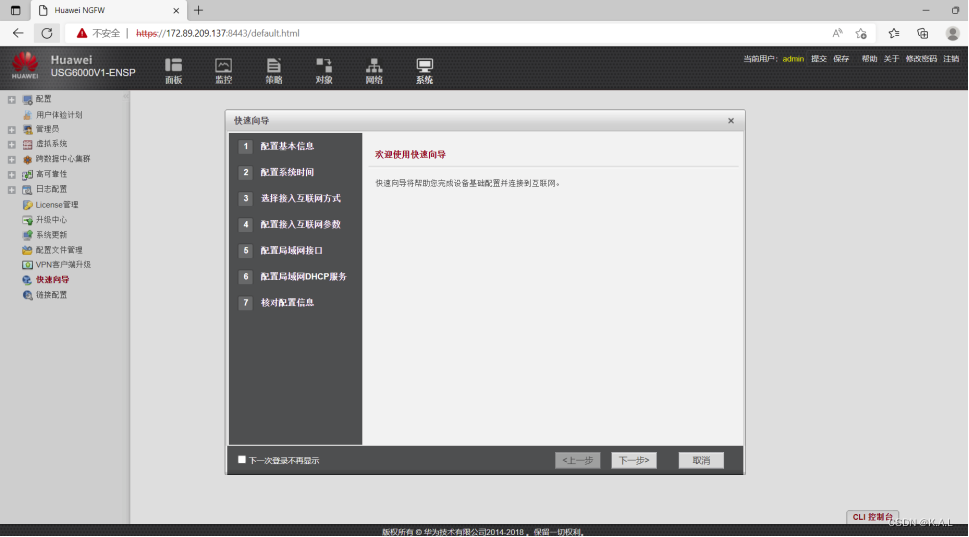Open 升级中心 in the sidebar
969x537 pixels.
tap(51, 219)
